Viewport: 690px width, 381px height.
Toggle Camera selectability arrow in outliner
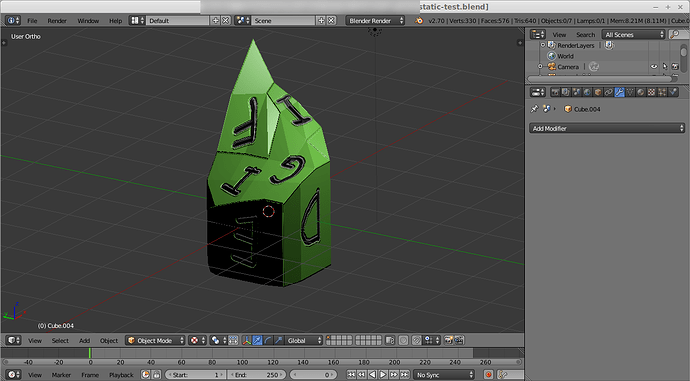point(664,66)
